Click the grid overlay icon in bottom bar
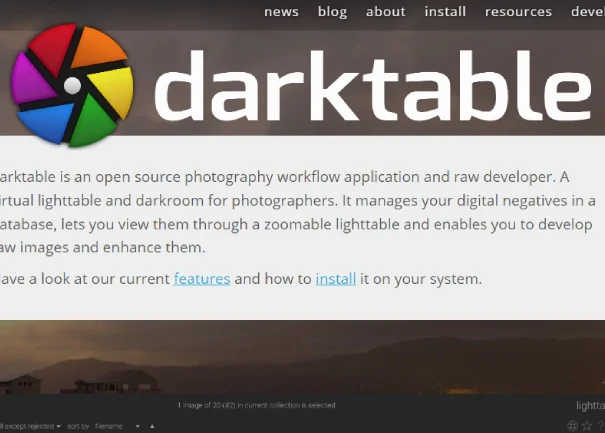The height and width of the screenshot is (433, 605). point(573,426)
